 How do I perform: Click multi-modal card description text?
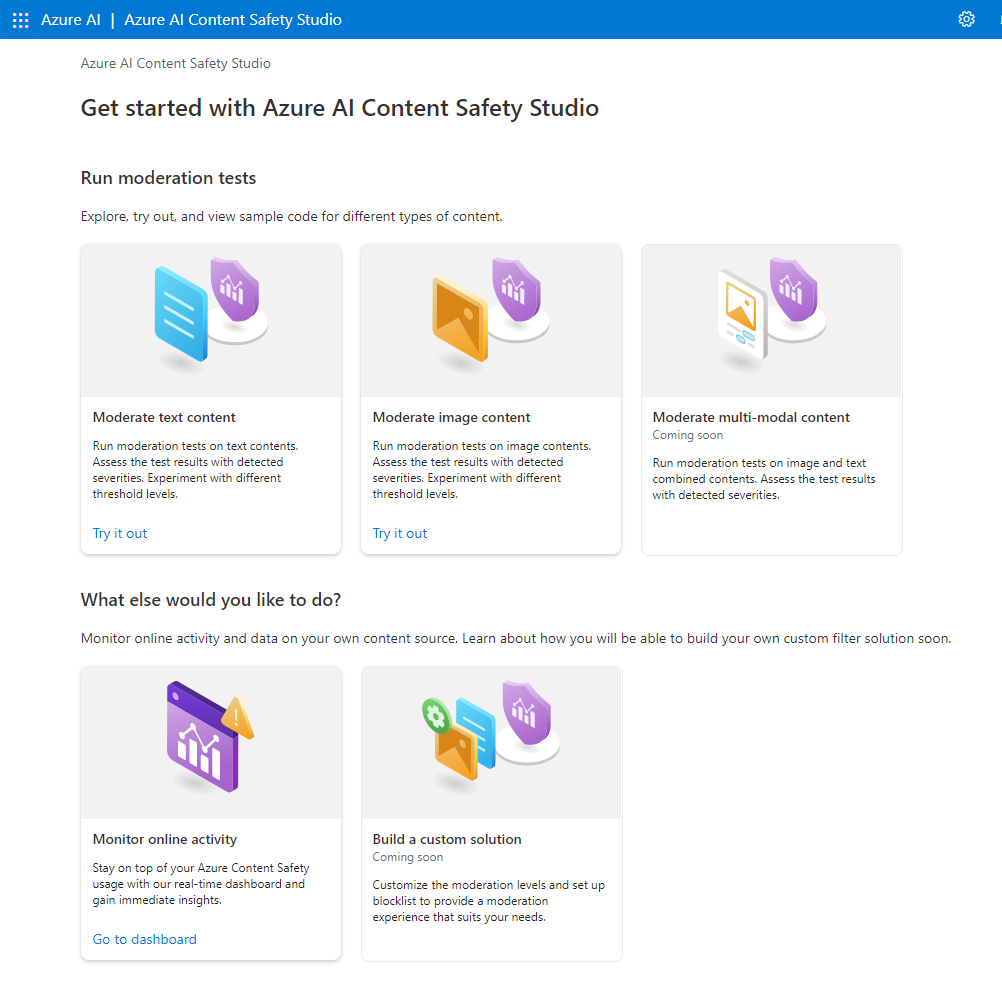(x=764, y=479)
